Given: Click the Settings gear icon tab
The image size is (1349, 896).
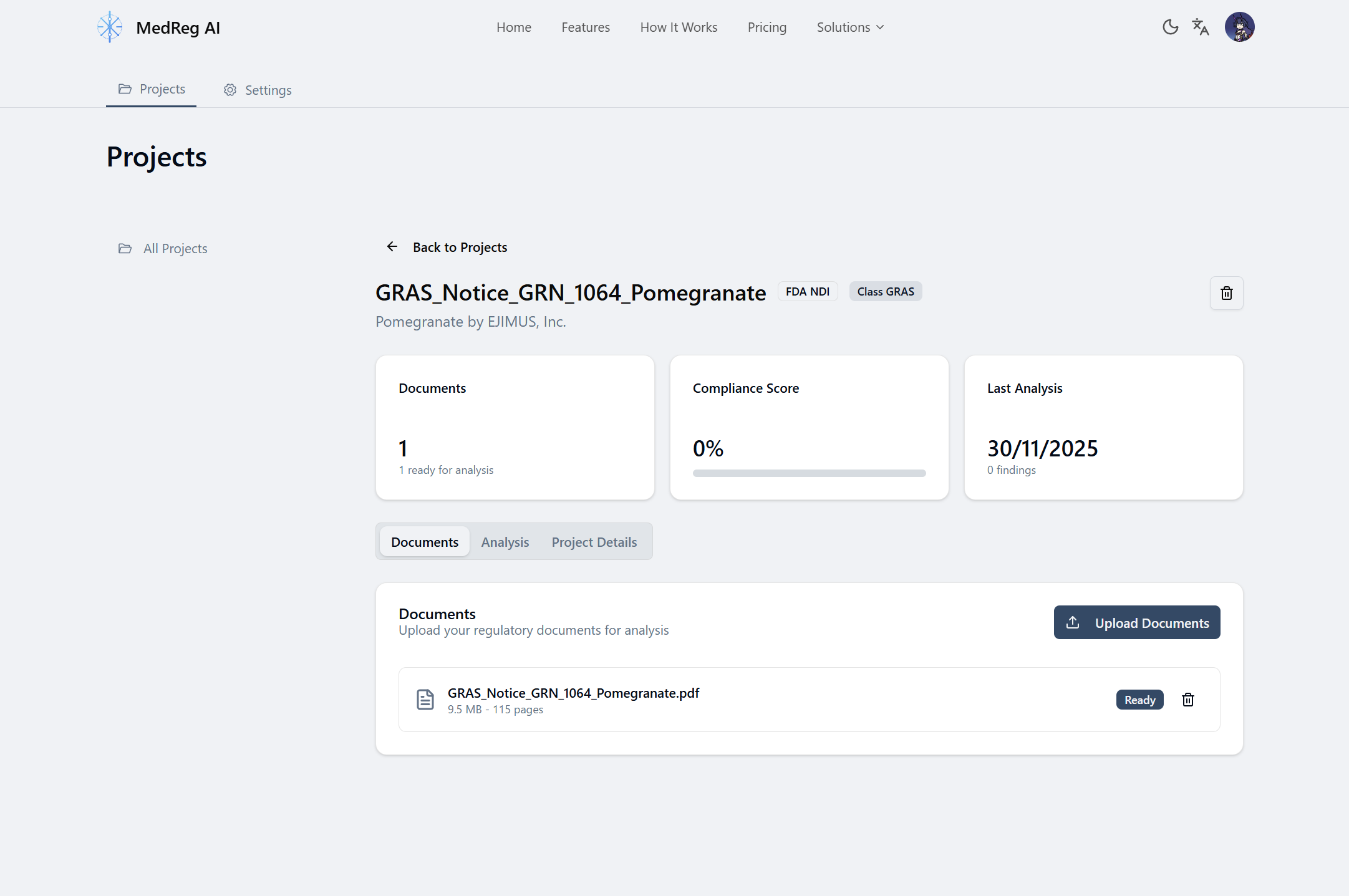Looking at the screenshot, I should 230,90.
